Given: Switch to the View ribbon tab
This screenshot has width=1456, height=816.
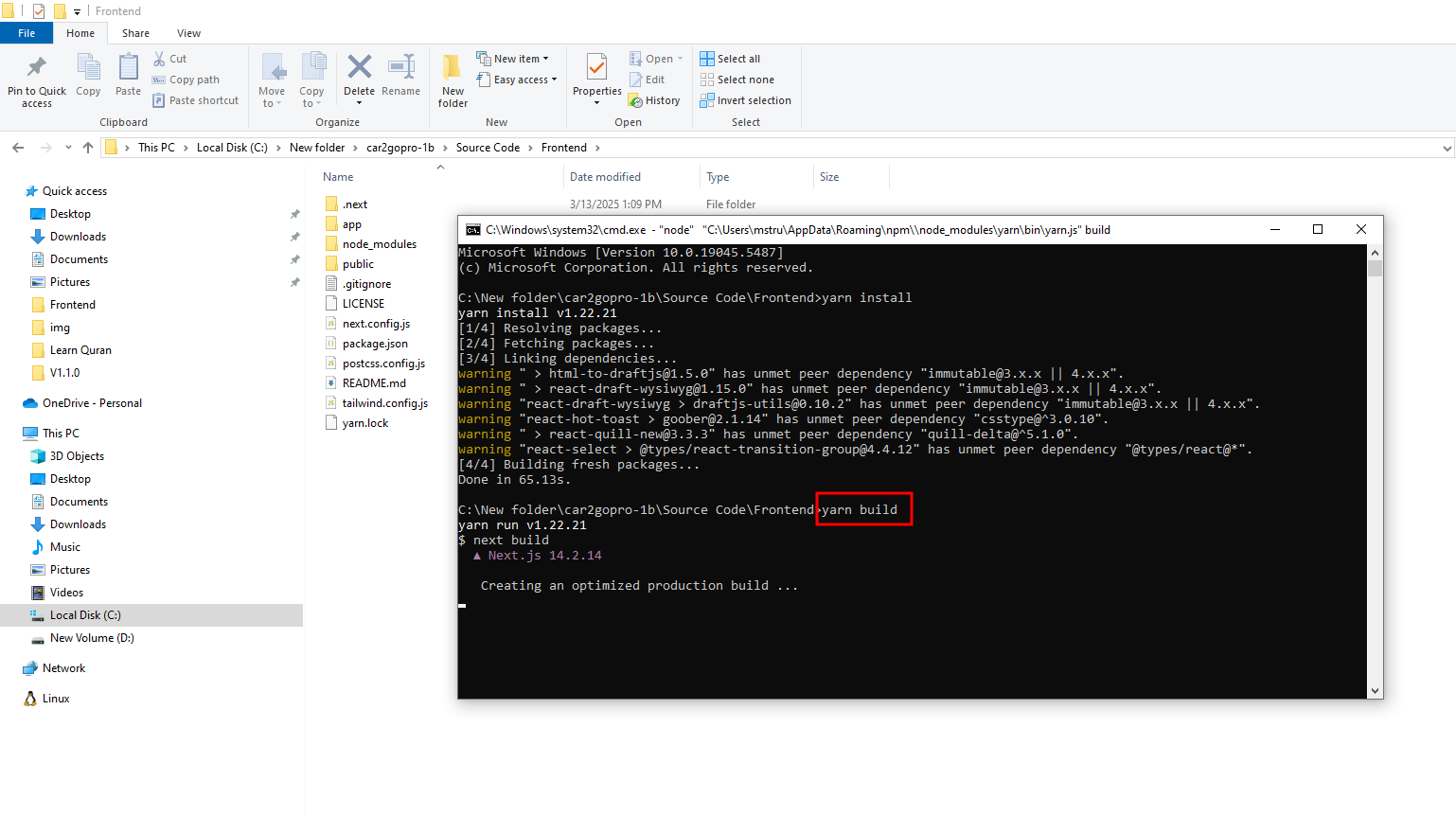Looking at the screenshot, I should pyautogui.click(x=188, y=33).
